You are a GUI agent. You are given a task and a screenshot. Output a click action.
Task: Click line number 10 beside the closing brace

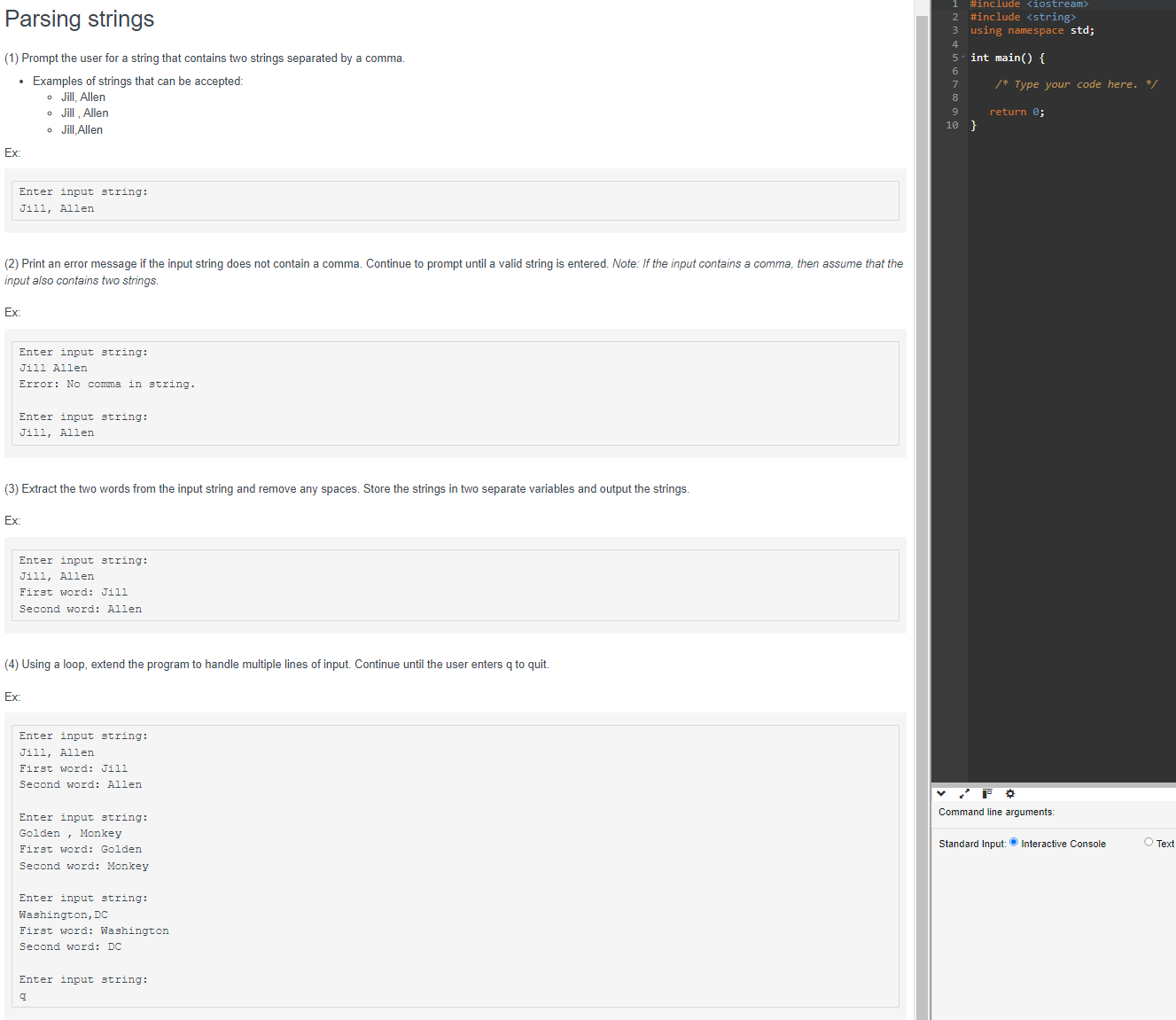(952, 125)
